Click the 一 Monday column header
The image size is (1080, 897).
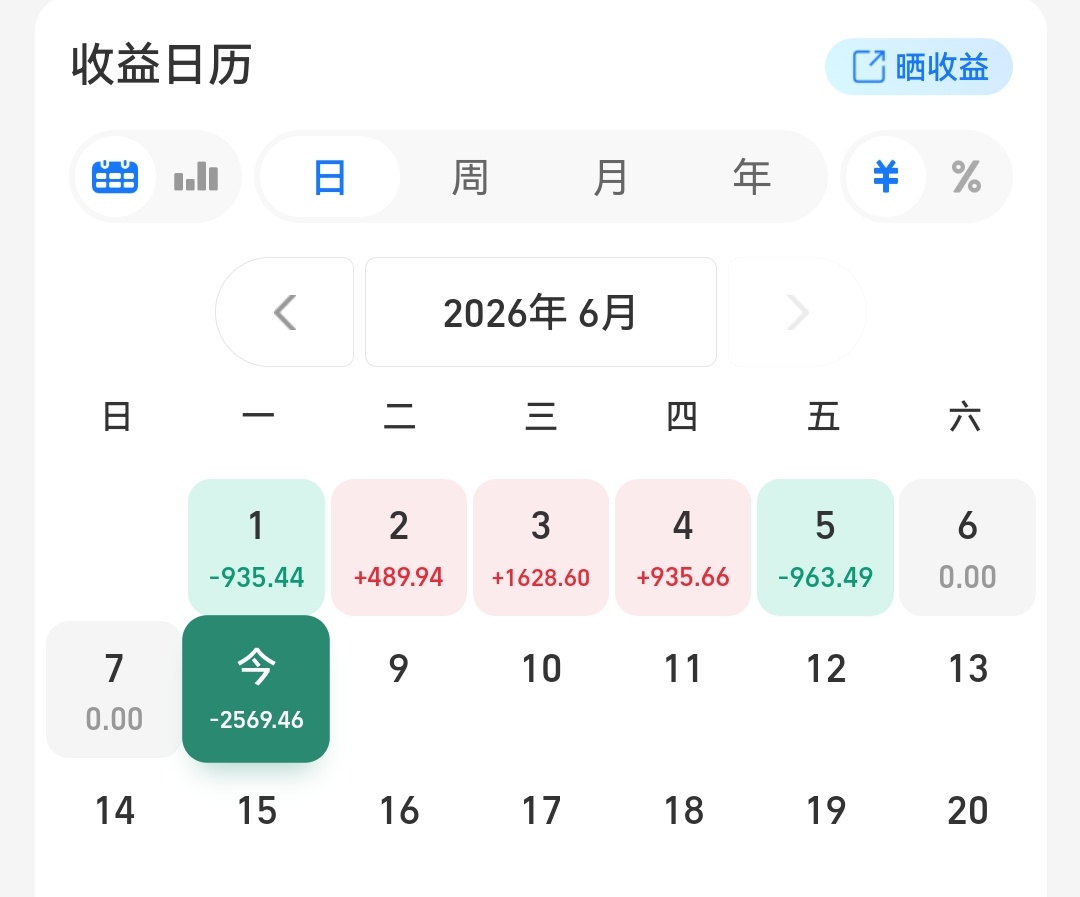tap(258, 416)
